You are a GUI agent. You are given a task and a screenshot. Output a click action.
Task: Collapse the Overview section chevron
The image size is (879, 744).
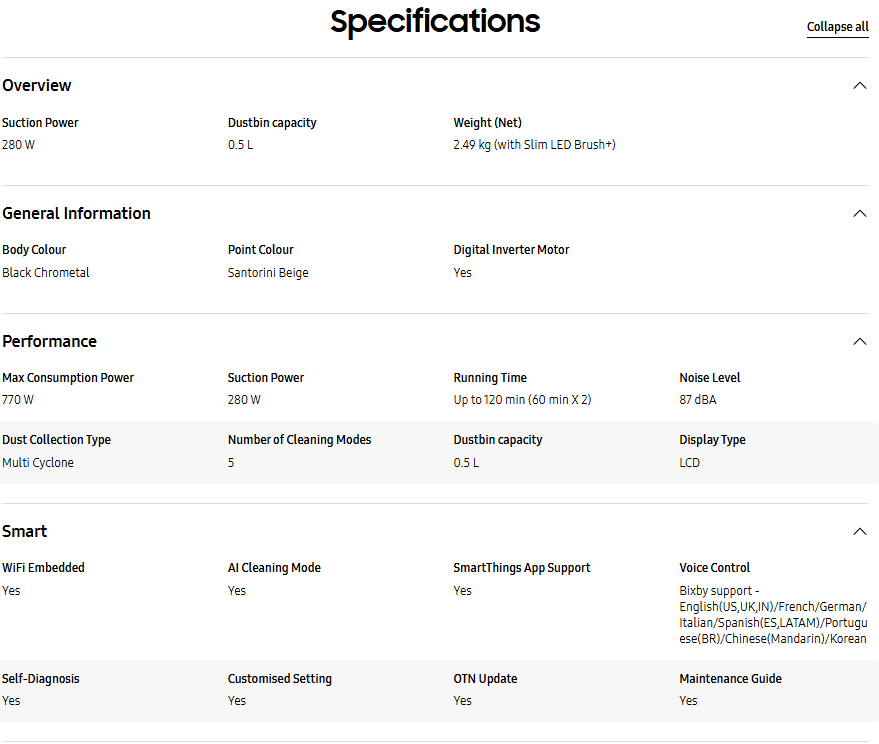pos(859,86)
